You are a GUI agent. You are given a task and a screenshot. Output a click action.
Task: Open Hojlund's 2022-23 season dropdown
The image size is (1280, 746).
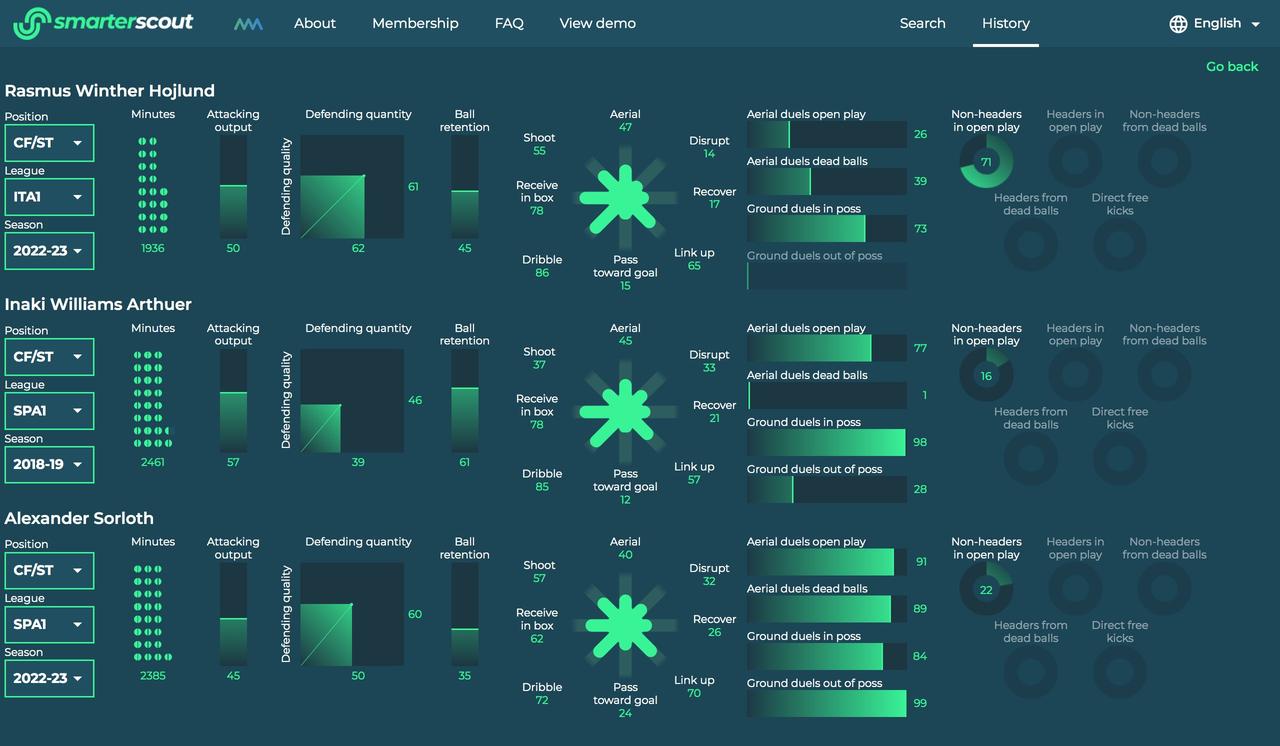tap(49, 251)
